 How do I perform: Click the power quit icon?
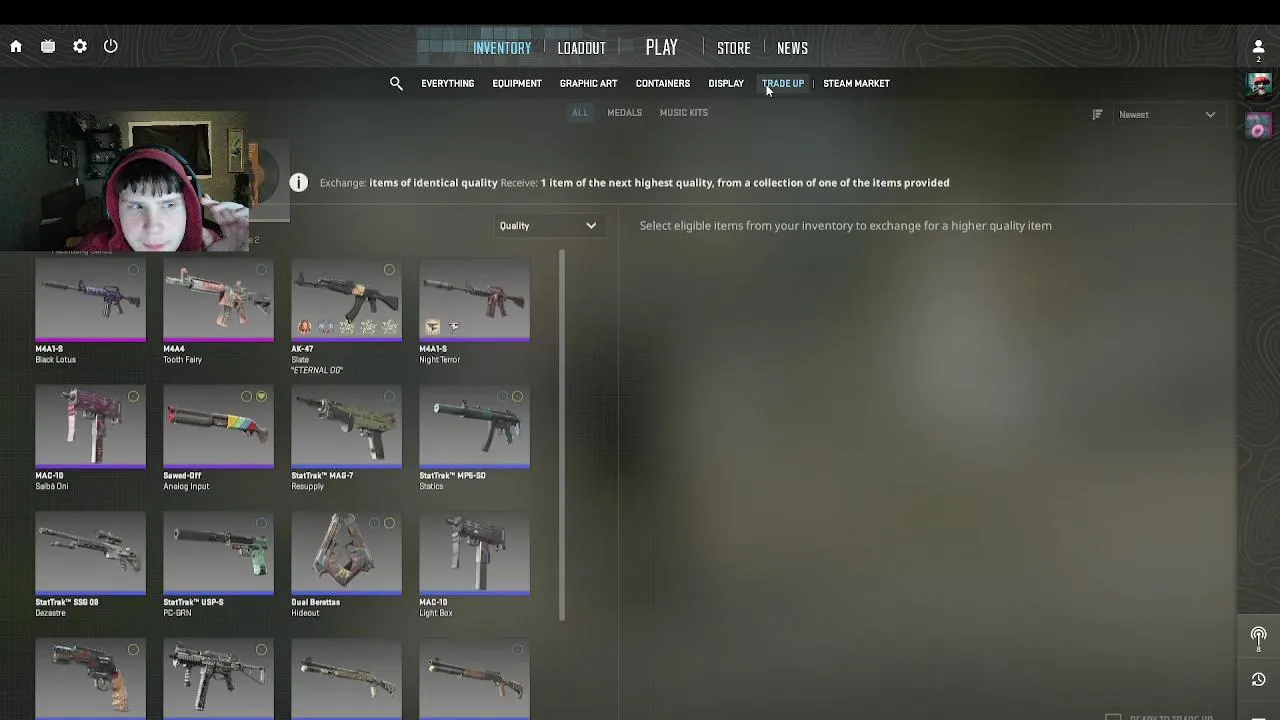pos(111,46)
